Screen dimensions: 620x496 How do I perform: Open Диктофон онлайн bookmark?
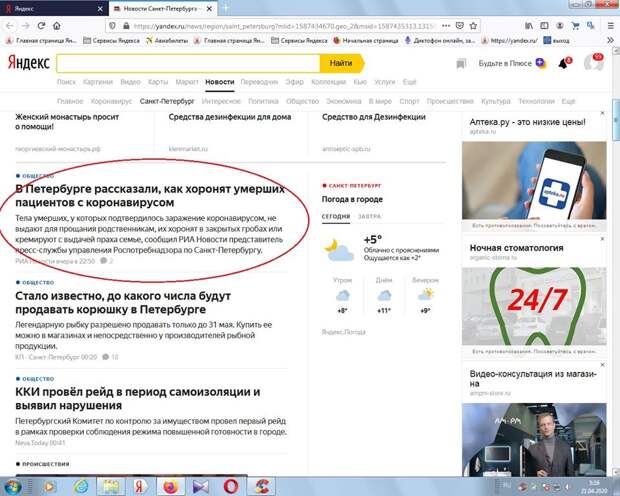[440, 40]
